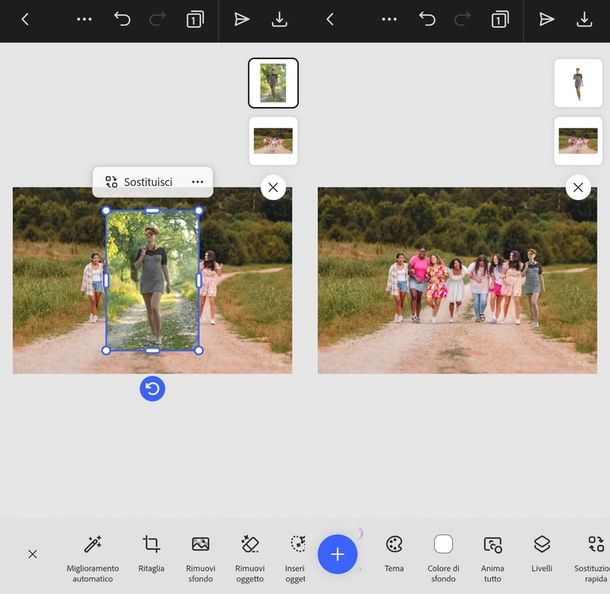Open more options beside Sostituisci
This screenshot has width=610, height=594.
198,182
